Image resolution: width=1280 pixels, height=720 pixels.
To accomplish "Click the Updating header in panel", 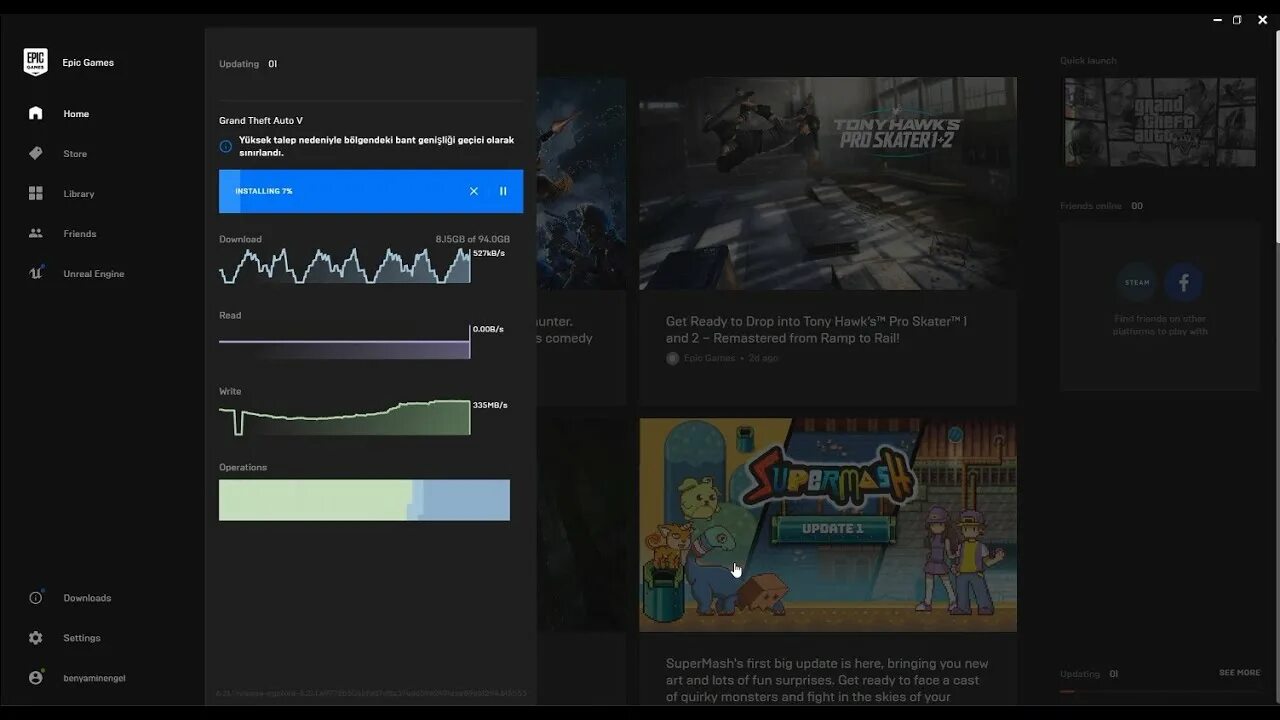I will point(239,64).
